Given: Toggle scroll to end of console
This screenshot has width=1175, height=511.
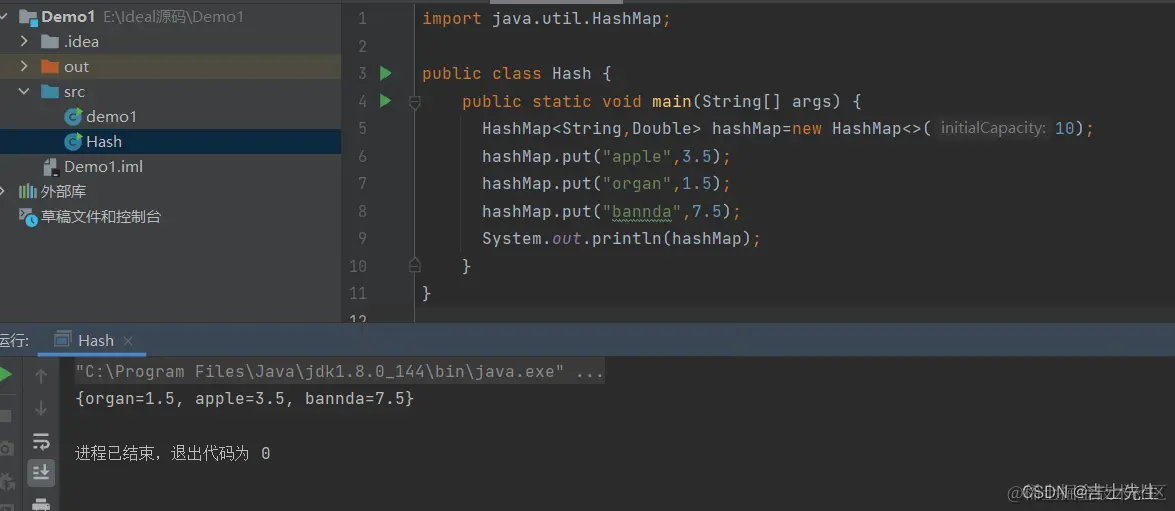Looking at the screenshot, I should coord(41,472).
